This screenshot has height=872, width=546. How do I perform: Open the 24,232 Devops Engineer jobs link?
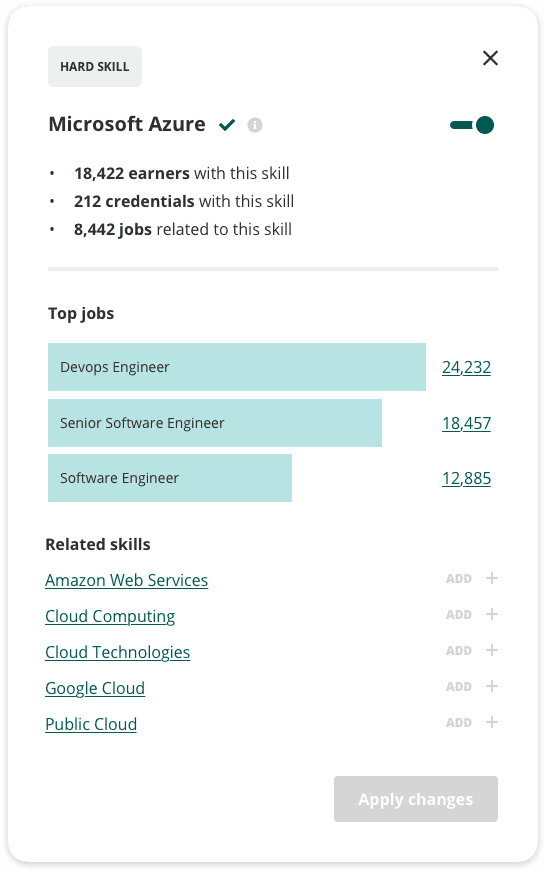point(466,367)
